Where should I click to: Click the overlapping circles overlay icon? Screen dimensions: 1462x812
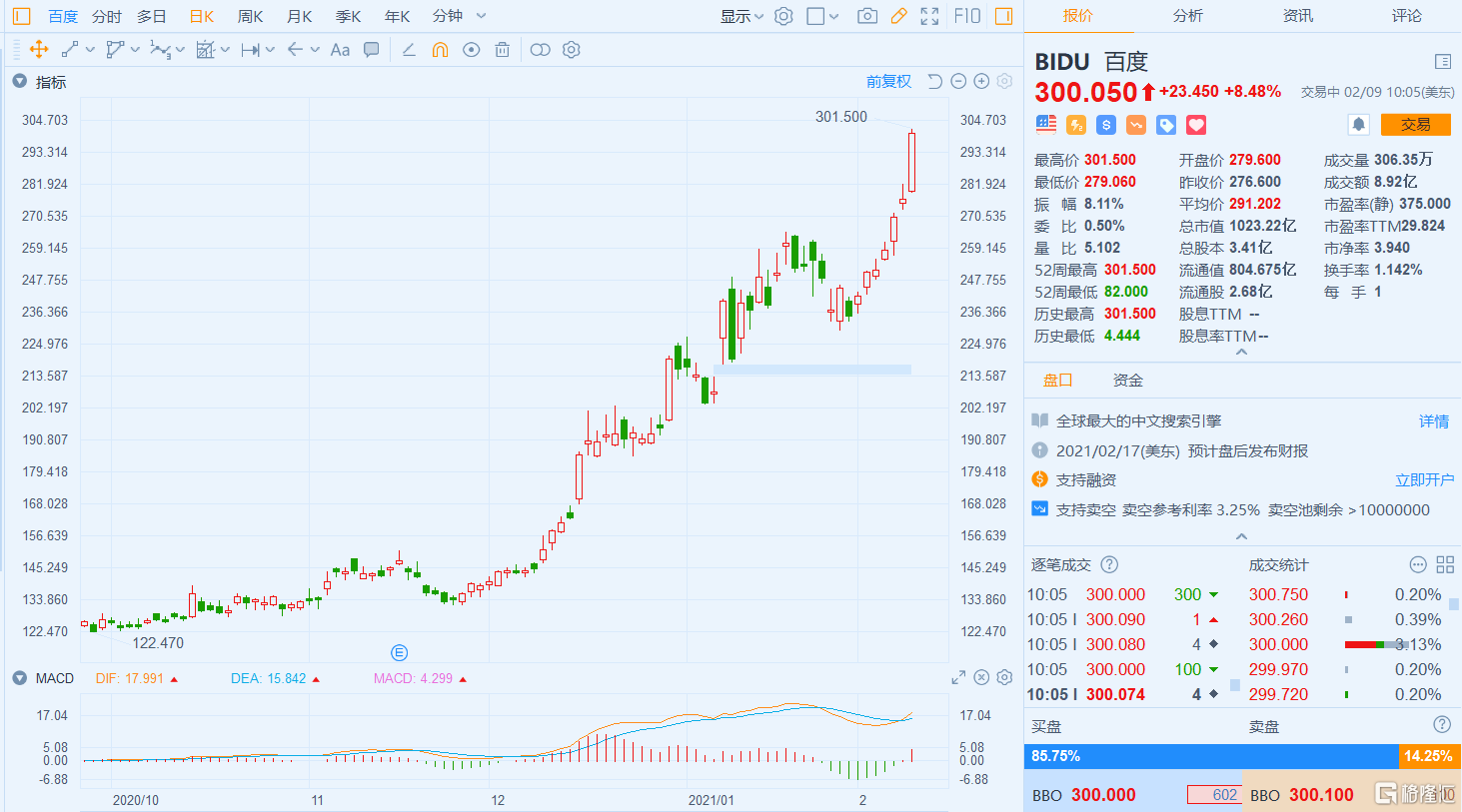click(540, 49)
